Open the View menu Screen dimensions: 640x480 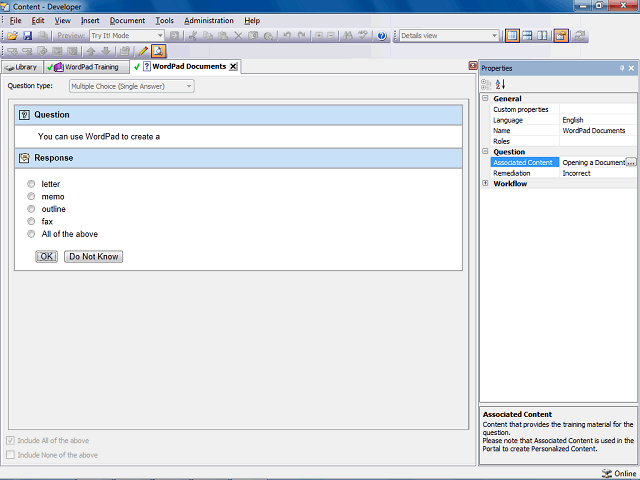[x=62, y=20]
